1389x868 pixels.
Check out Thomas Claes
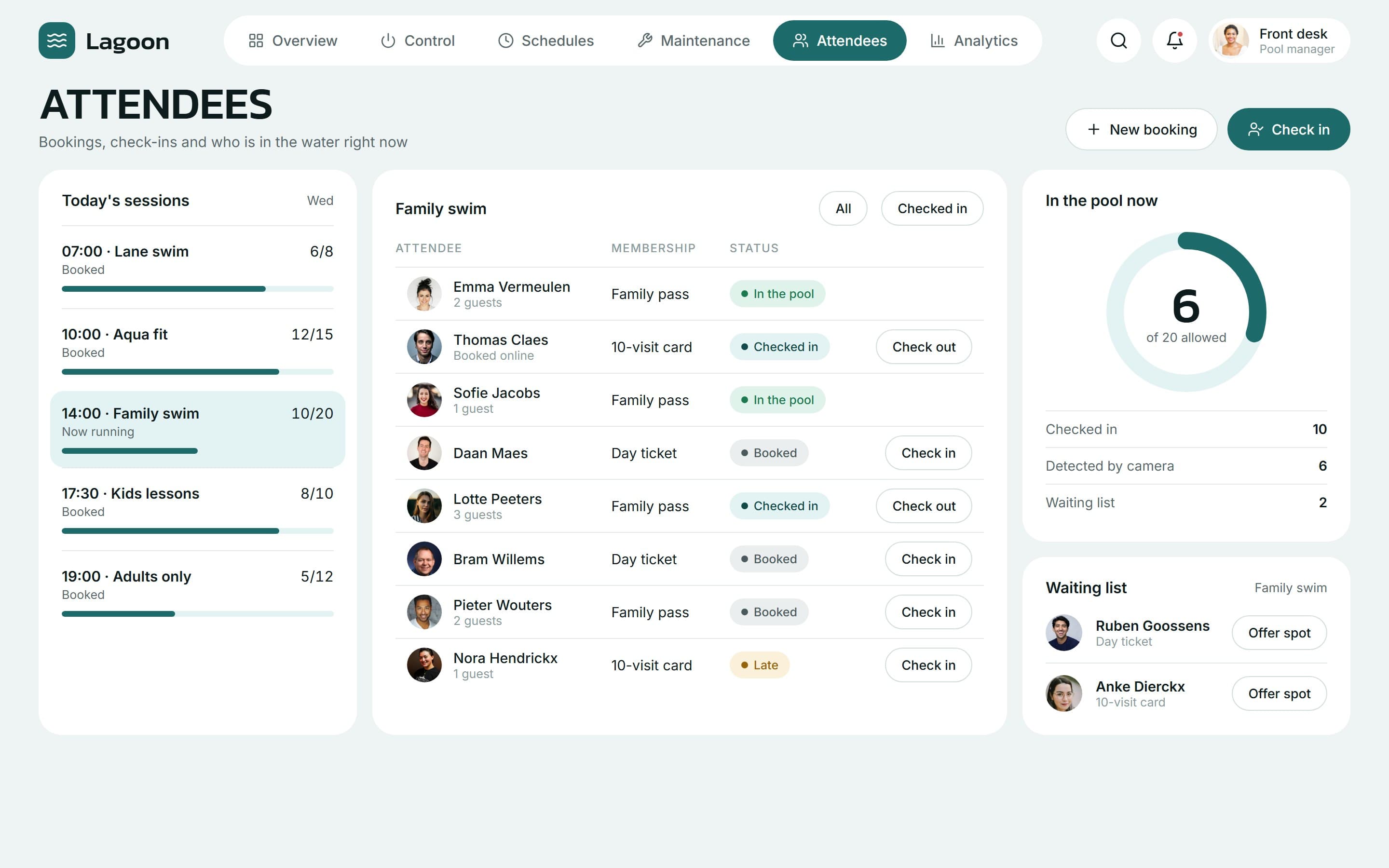click(x=924, y=347)
